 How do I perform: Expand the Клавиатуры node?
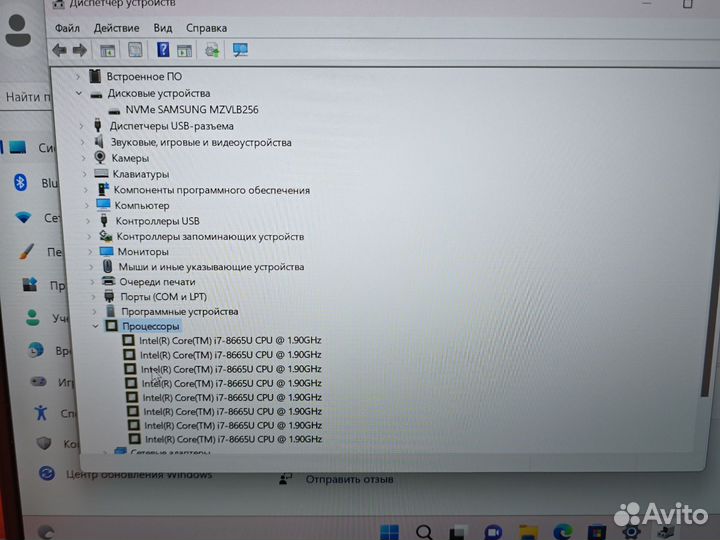(x=85, y=174)
